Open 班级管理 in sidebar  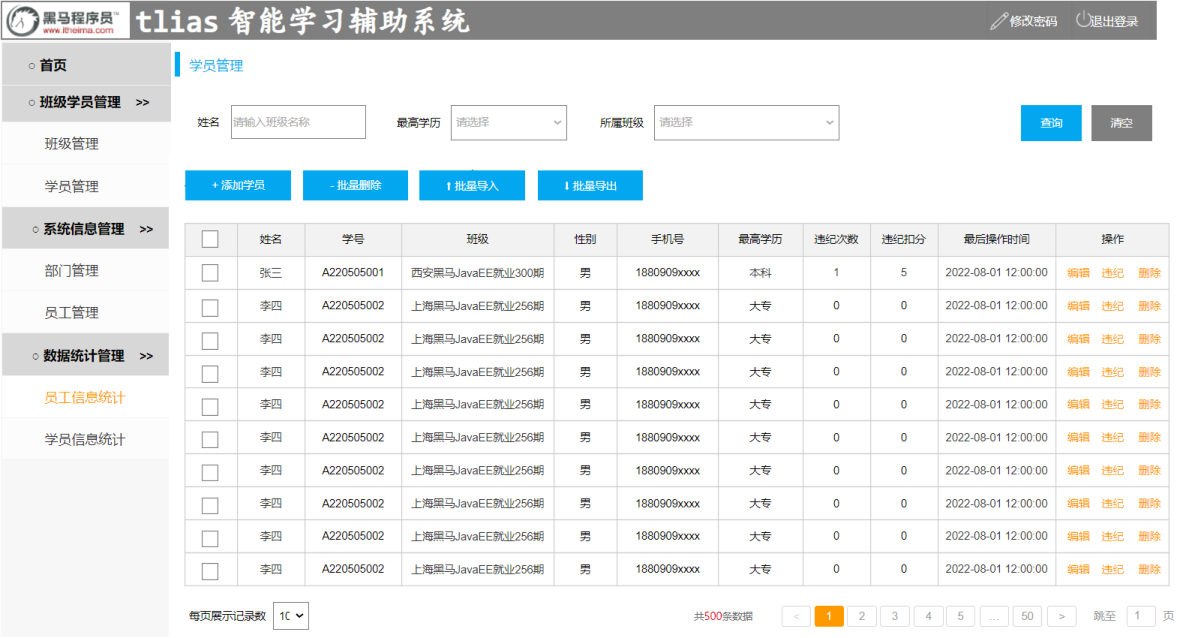click(x=71, y=144)
